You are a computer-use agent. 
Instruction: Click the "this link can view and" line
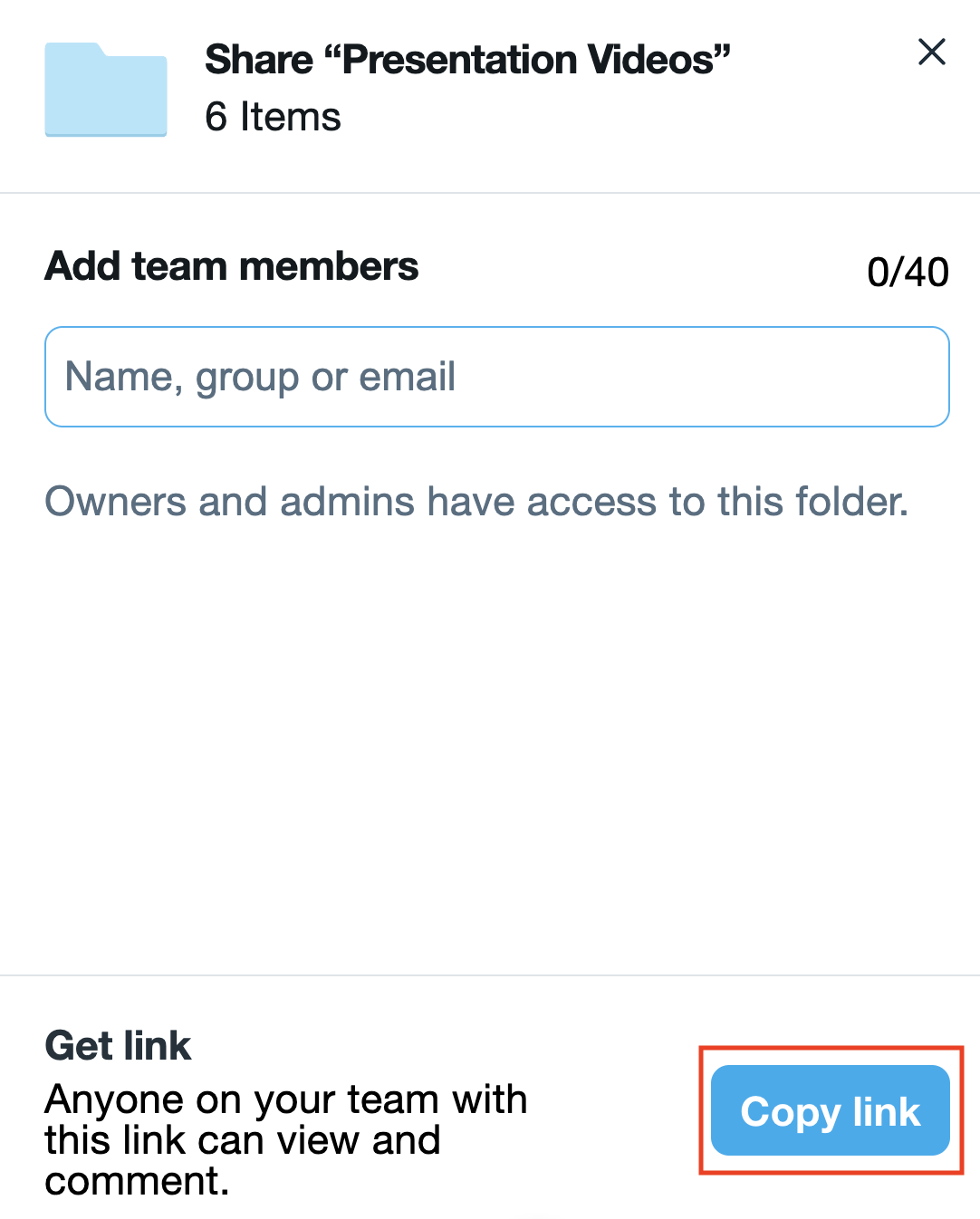242,1140
